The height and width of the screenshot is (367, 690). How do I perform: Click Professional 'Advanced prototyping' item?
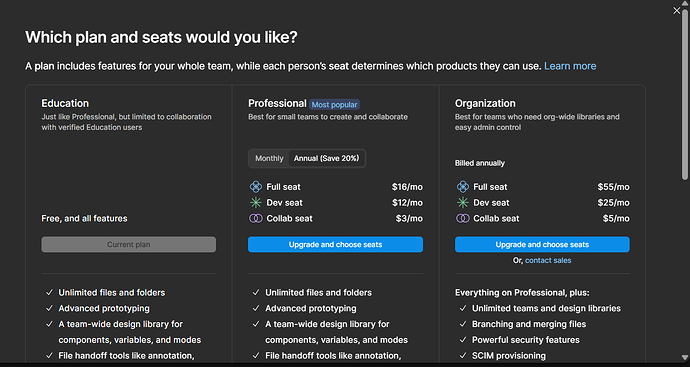[311, 308]
